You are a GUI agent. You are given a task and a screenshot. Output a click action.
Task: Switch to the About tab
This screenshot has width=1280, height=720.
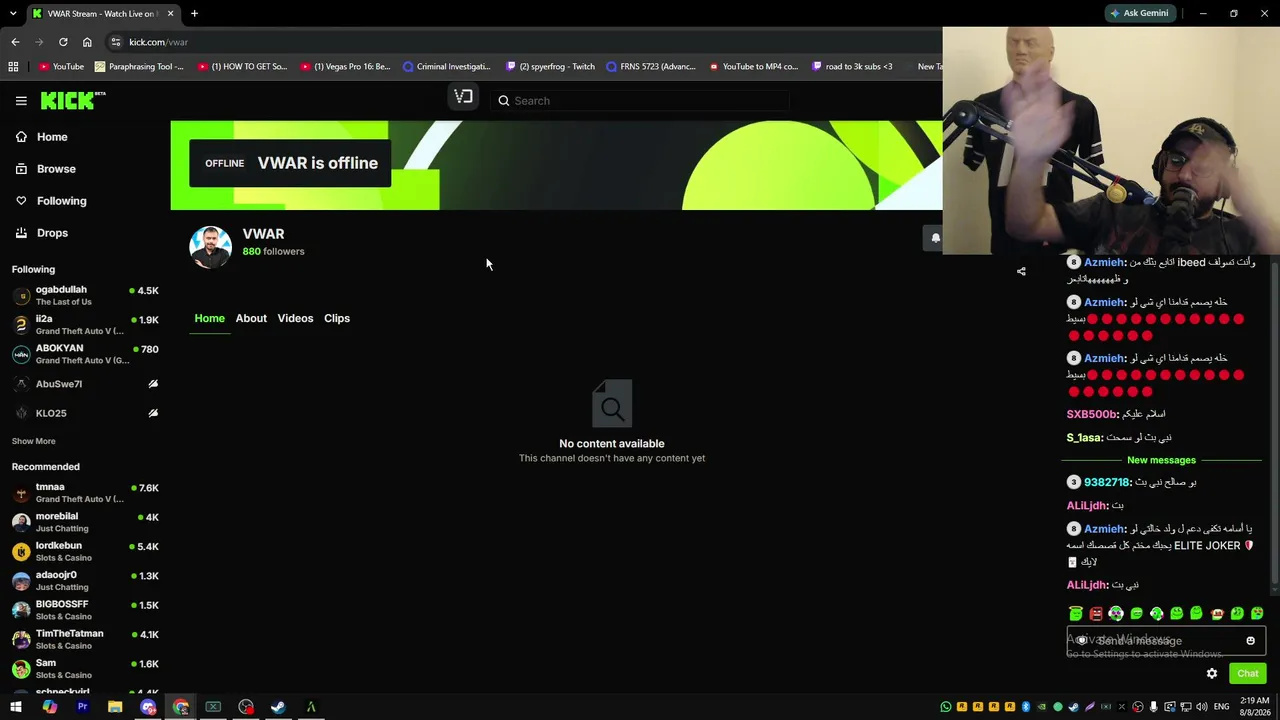pyautogui.click(x=251, y=318)
